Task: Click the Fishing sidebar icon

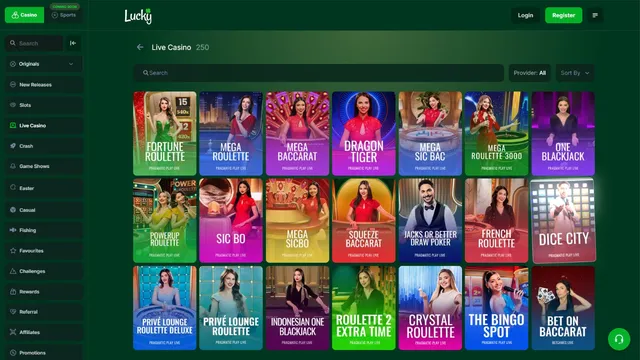Action: coord(13,230)
